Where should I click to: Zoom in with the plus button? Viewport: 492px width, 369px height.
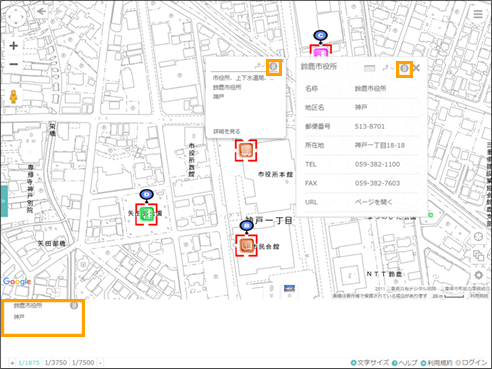pyautogui.click(x=14, y=46)
